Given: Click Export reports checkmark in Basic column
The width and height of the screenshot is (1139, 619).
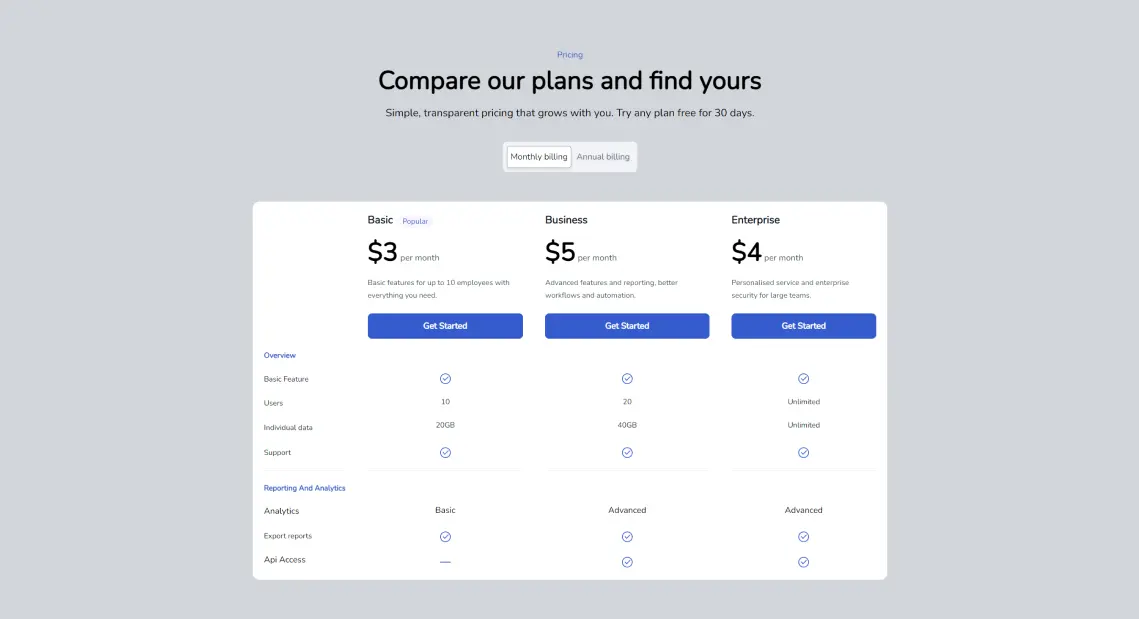Looking at the screenshot, I should pyautogui.click(x=445, y=536).
